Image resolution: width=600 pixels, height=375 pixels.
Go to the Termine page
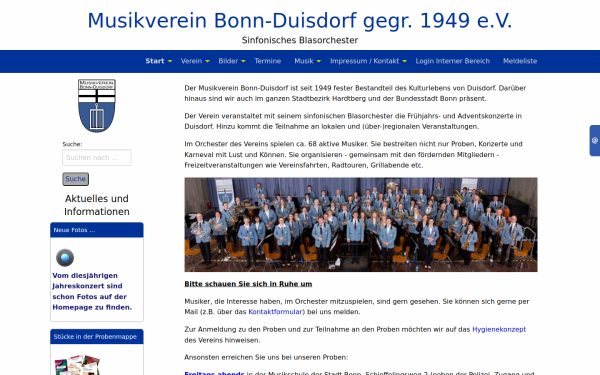click(268, 61)
